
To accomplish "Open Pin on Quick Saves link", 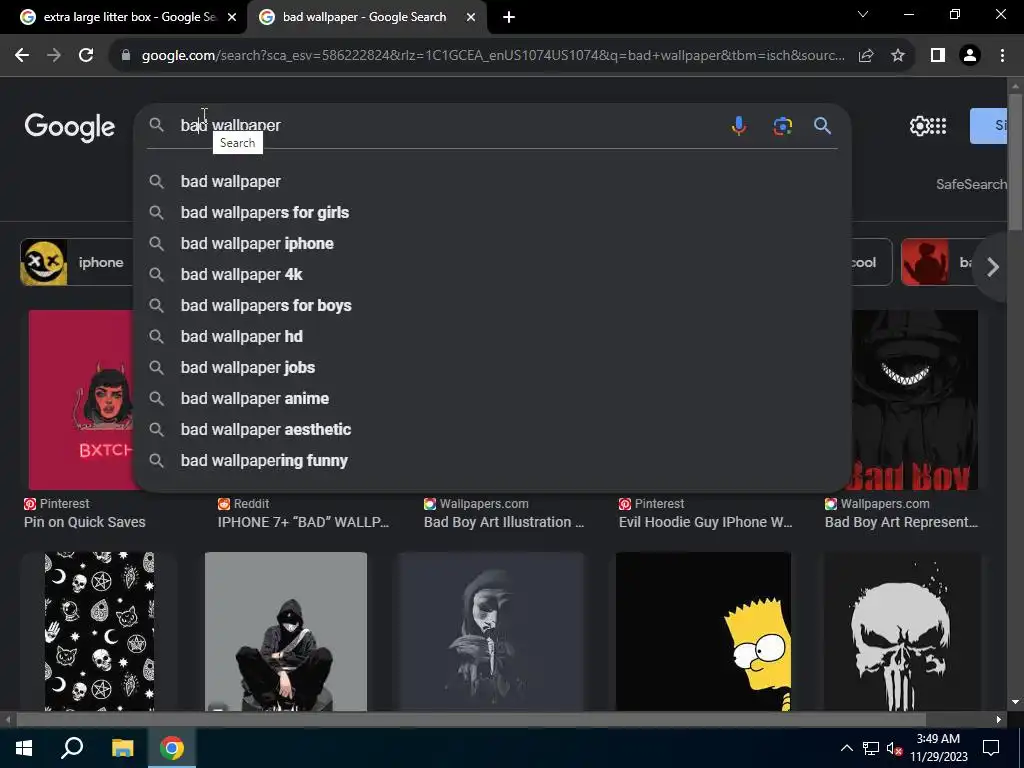I will point(85,522).
